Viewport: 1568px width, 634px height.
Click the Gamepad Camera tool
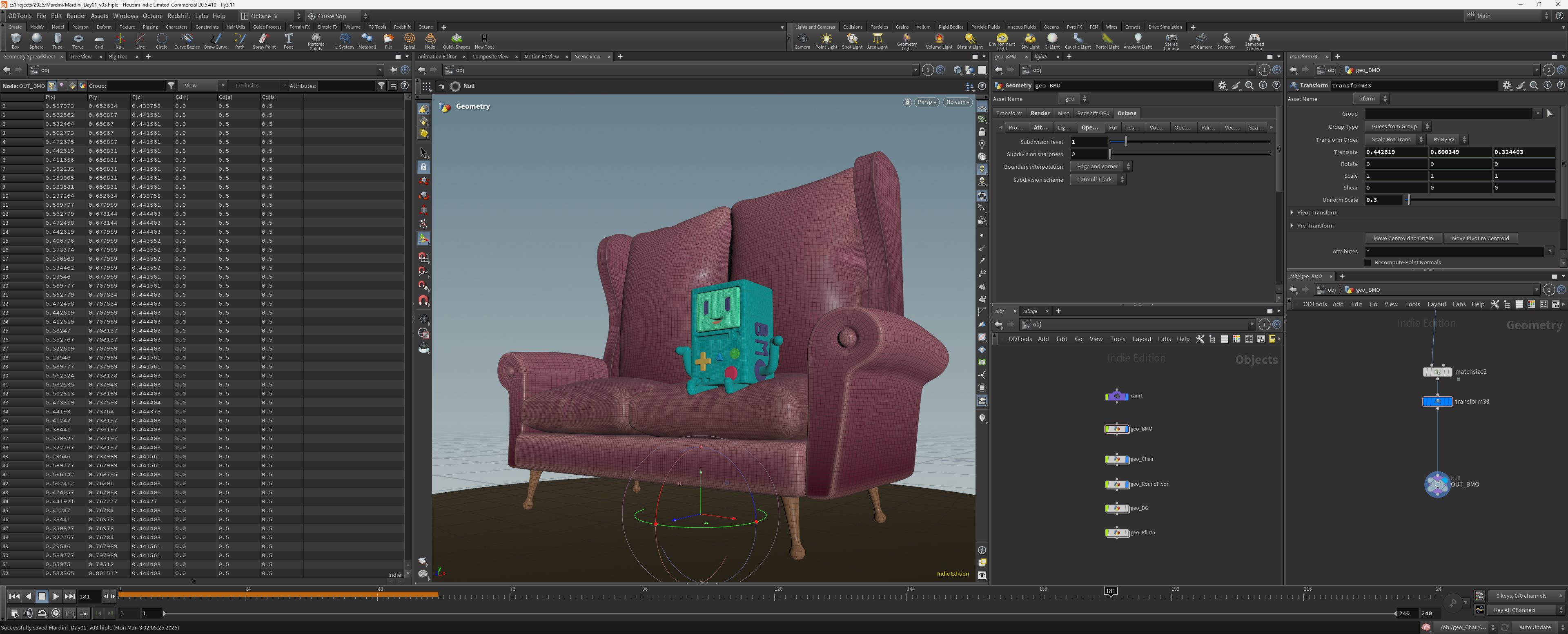click(x=1254, y=41)
